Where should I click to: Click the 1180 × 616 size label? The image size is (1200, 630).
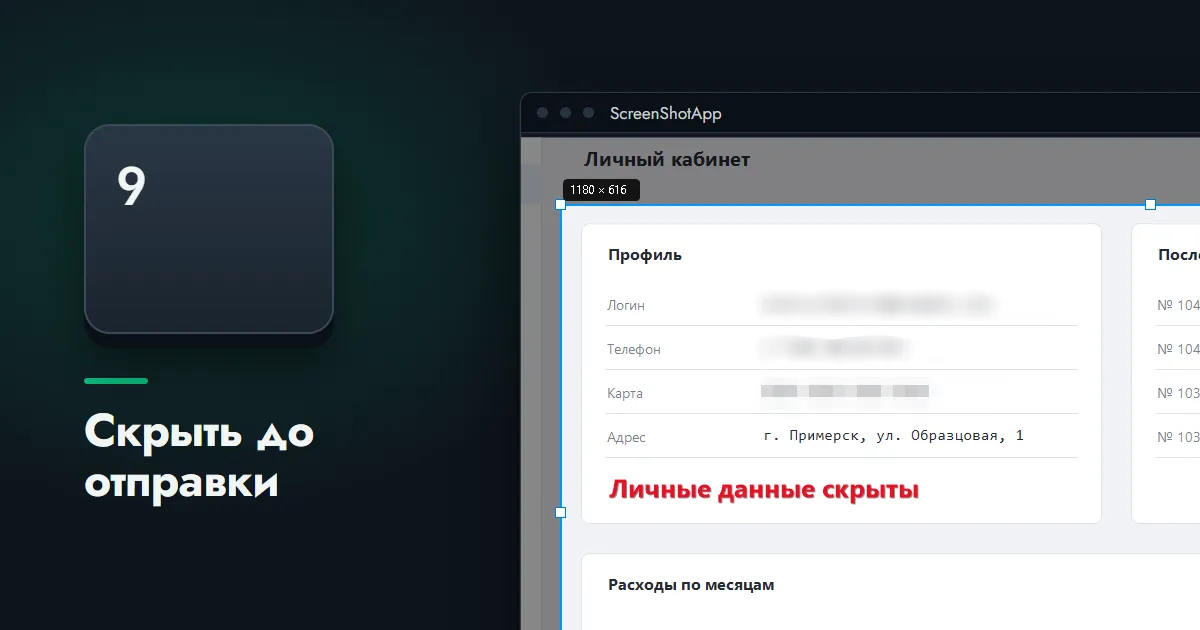tap(601, 189)
